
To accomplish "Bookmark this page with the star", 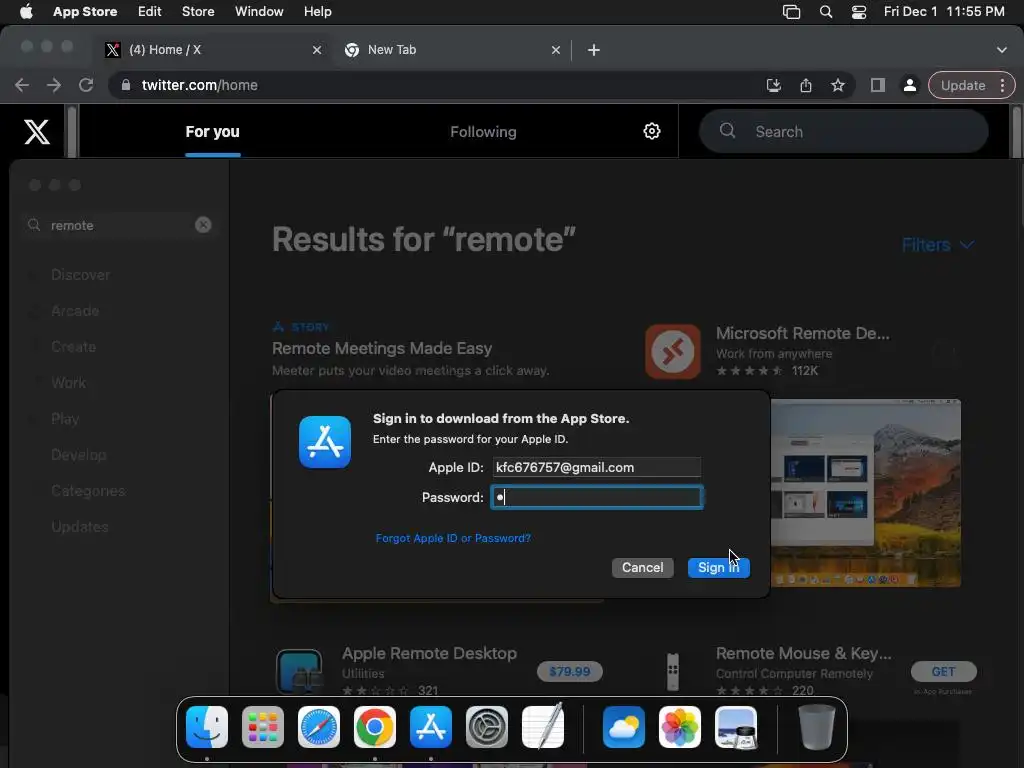I will (x=838, y=85).
